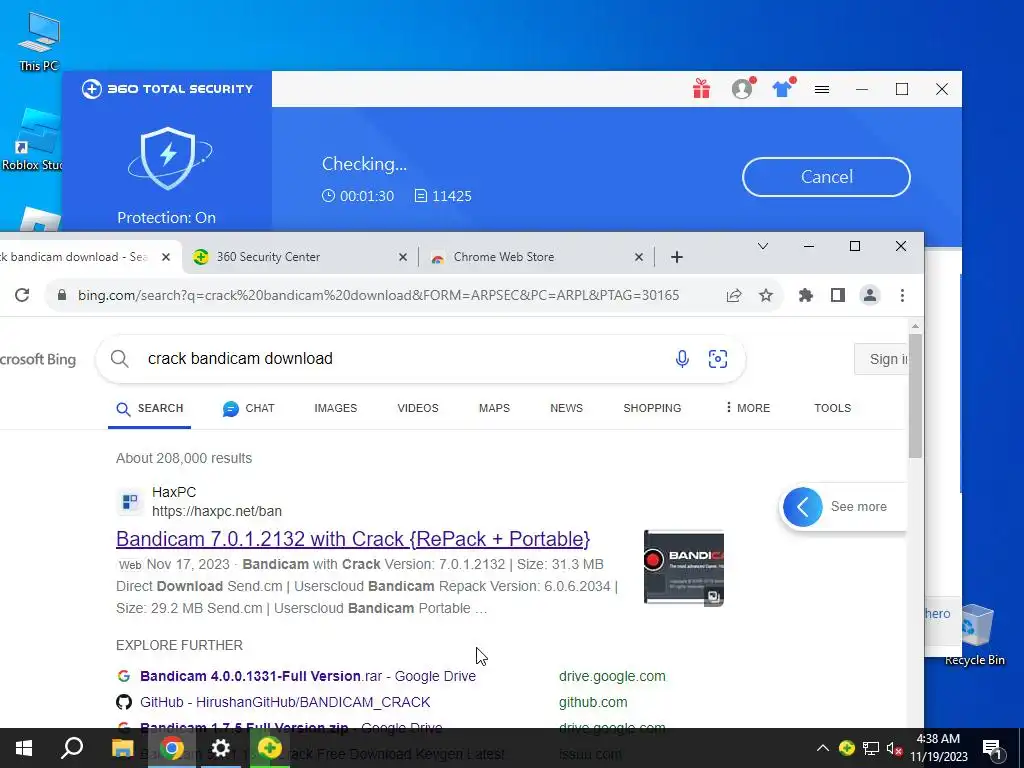Click the HaxPC site favicon

(130, 502)
